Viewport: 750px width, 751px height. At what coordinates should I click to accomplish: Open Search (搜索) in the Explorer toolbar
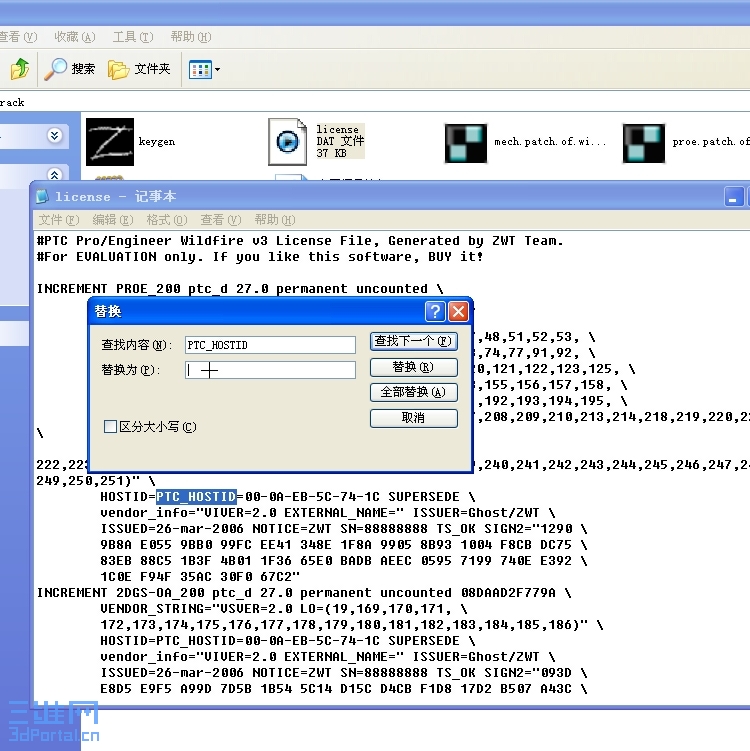point(70,69)
